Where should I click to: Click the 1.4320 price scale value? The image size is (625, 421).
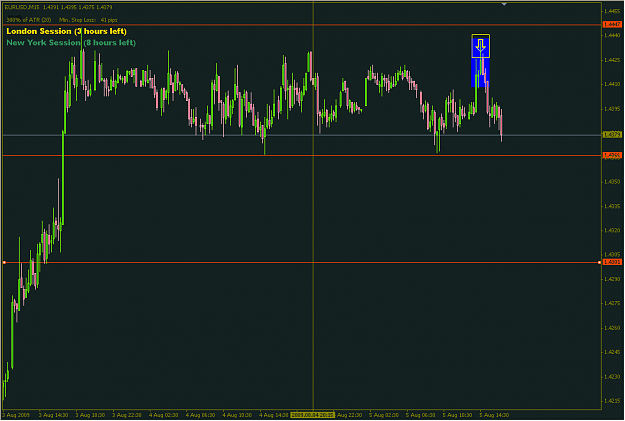(x=612, y=230)
